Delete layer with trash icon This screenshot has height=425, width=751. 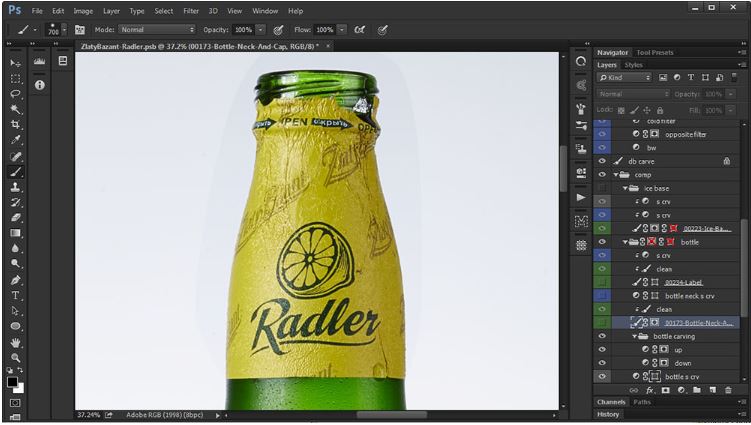click(728, 391)
